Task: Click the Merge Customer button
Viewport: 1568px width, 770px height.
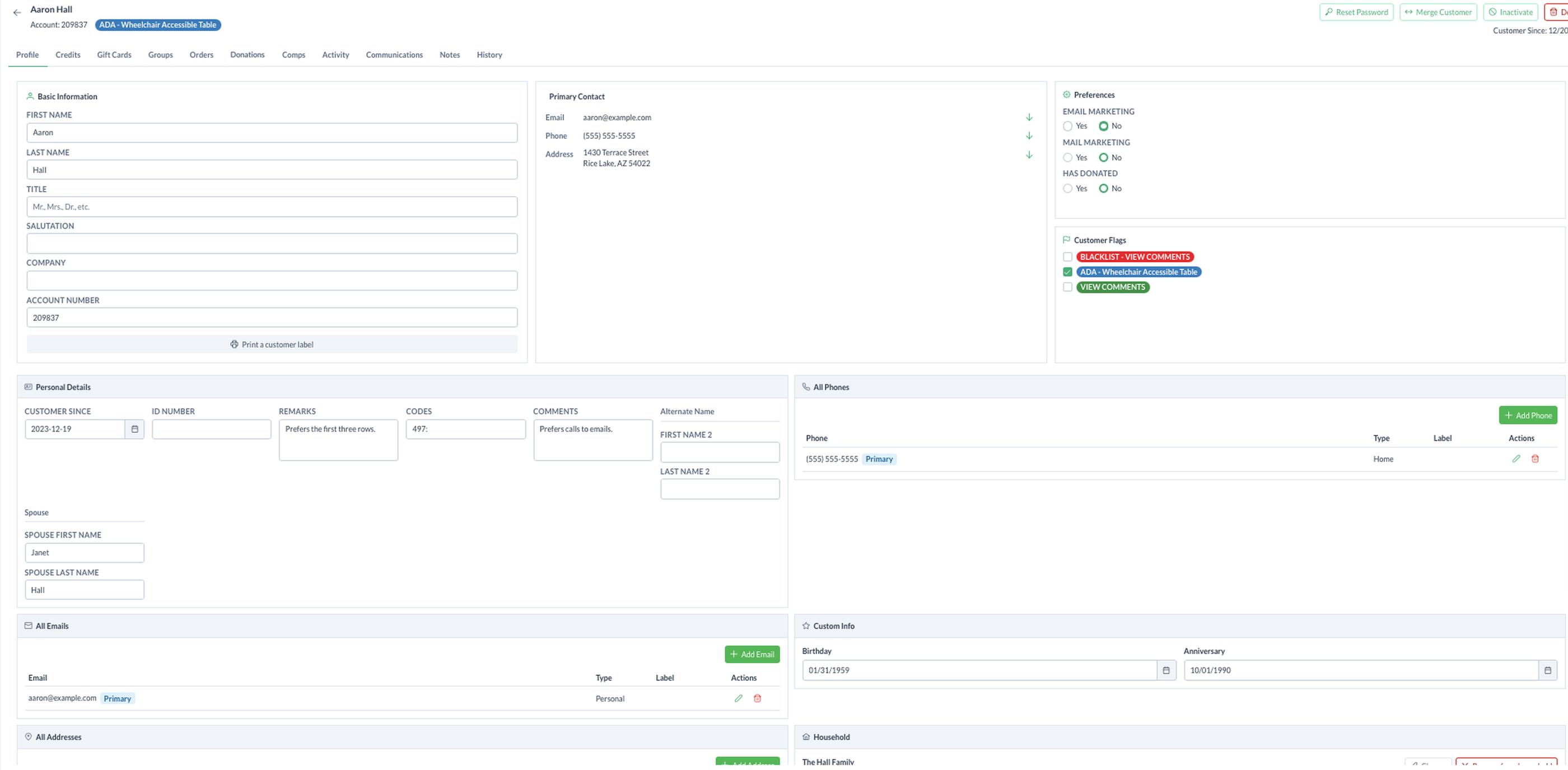Action: pyautogui.click(x=1438, y=12)
